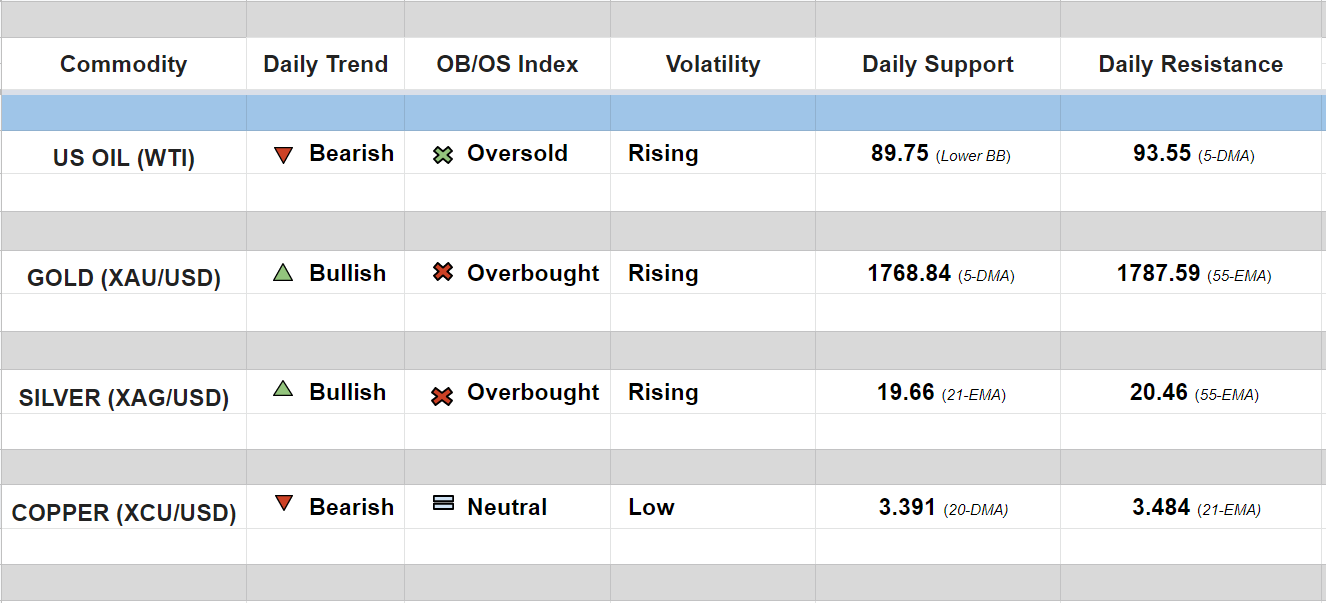The height and width of the screenshot is (603, 1326).
Task: Click the OB/OS Index header cell
Action: point(507,64)
